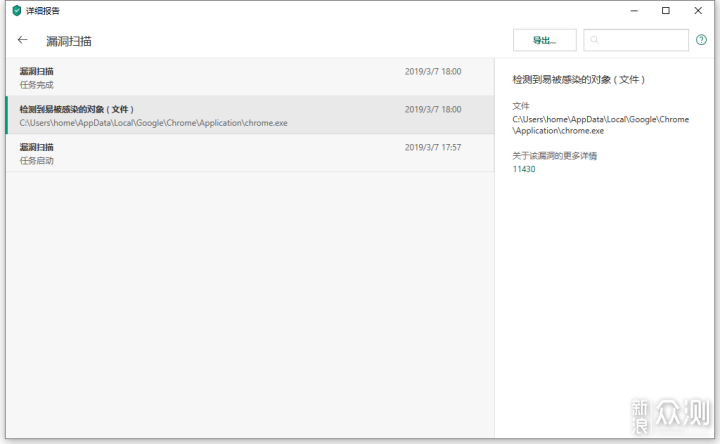Open help via the question mark icon
This screenshot has height=444, width=720.
tap(701, 40)
